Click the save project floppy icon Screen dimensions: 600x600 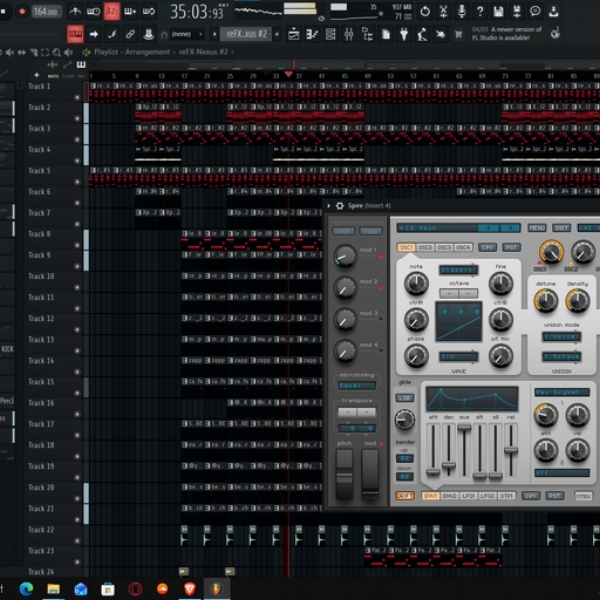point(498,11)
